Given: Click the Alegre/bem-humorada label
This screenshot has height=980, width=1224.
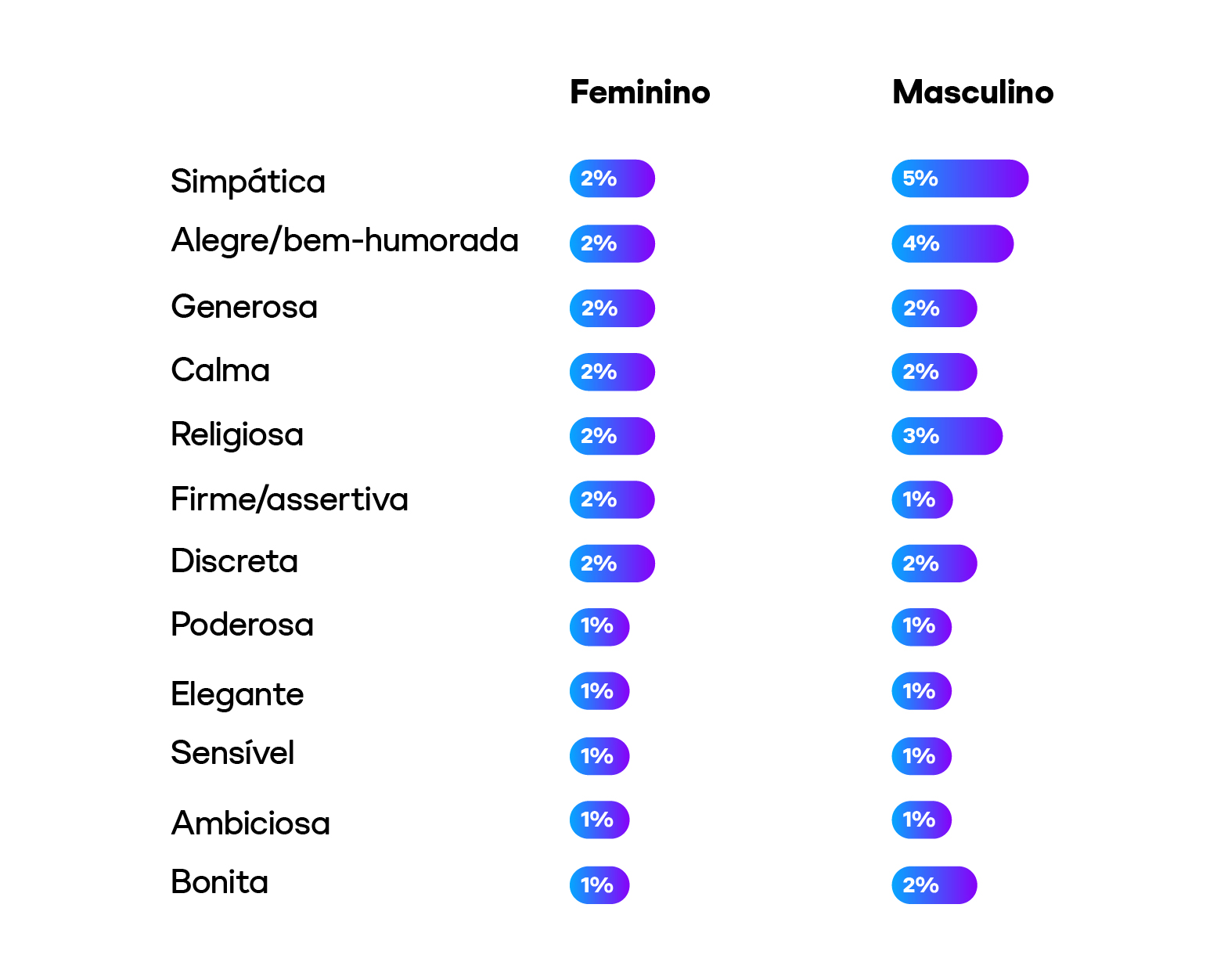Looking at the screenshot, I should [344, 240].
